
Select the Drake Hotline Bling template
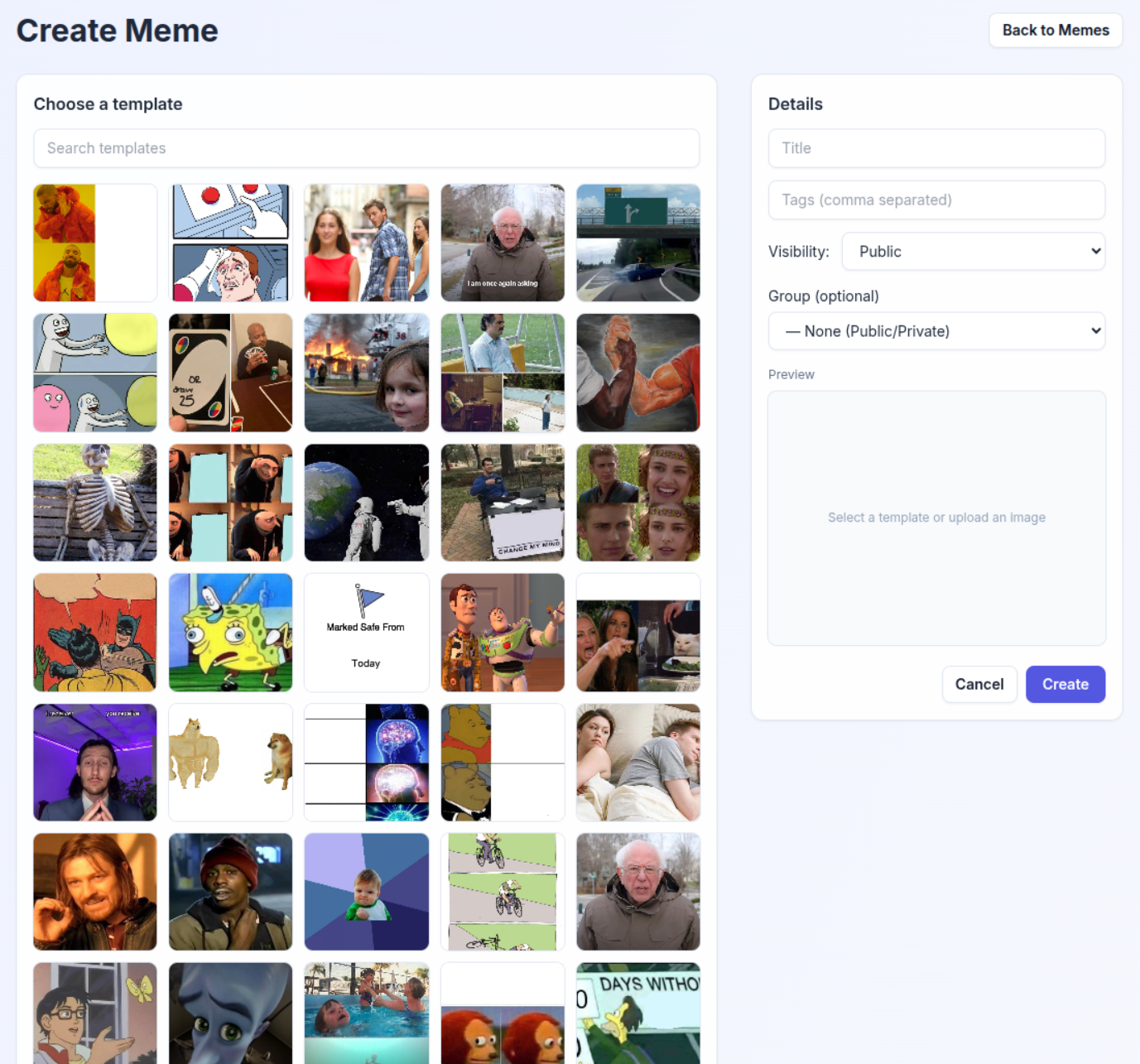click(x=95, y=243)
